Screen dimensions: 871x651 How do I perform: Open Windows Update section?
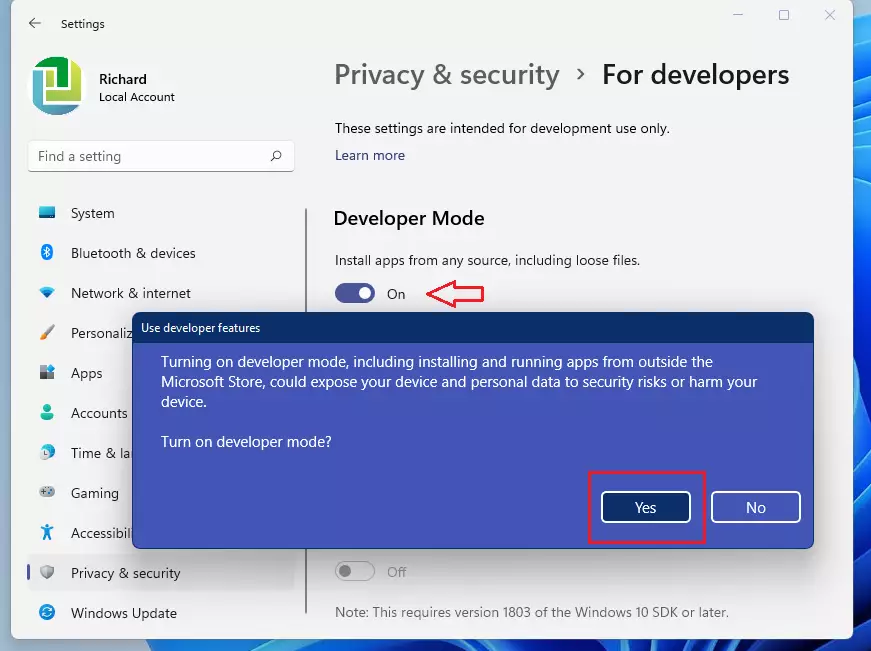point(124,613)
